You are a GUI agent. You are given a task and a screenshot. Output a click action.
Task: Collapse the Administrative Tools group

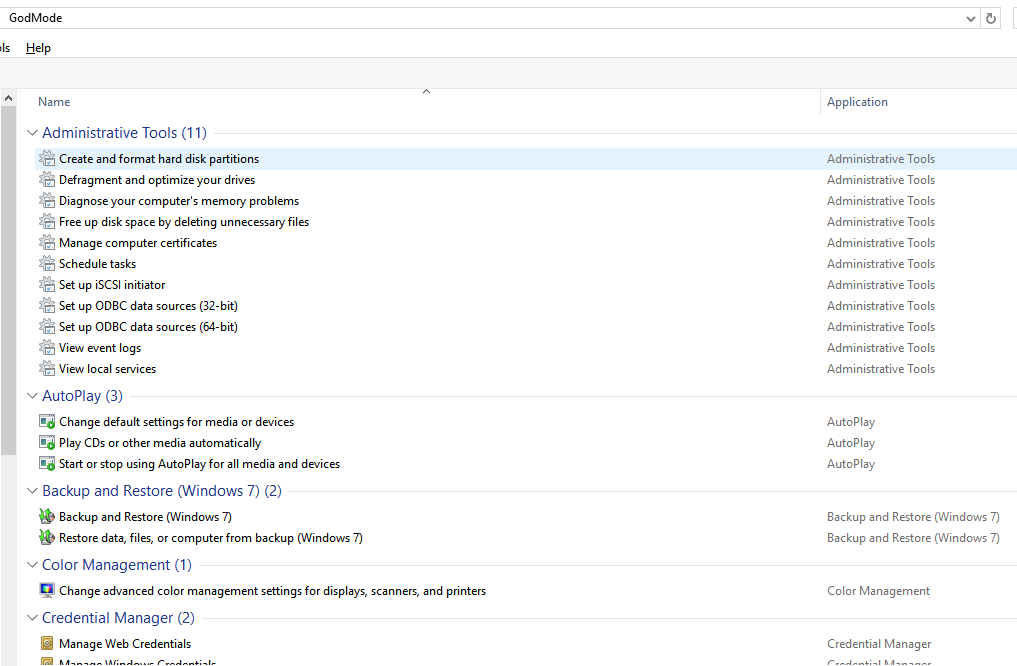coord(32,133)
